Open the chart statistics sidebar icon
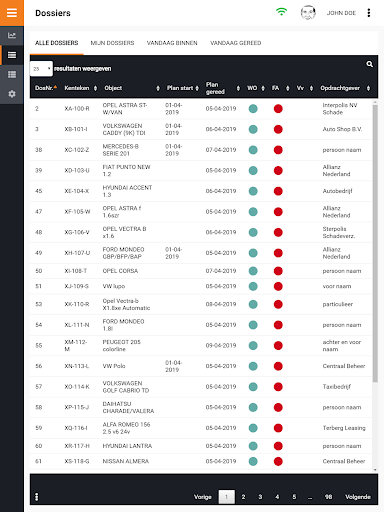 click(12, 35)
